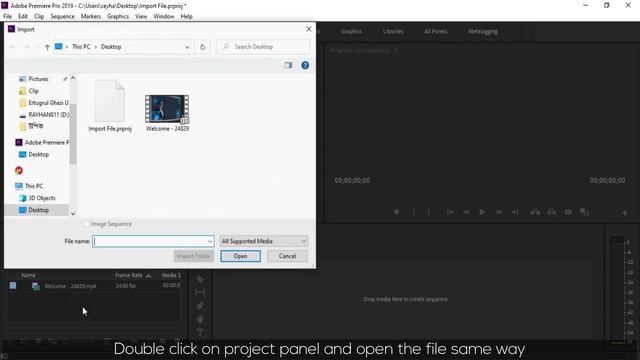
Task: Open the All Supported Media file type dropdown
Action: (x=264, y=241)
